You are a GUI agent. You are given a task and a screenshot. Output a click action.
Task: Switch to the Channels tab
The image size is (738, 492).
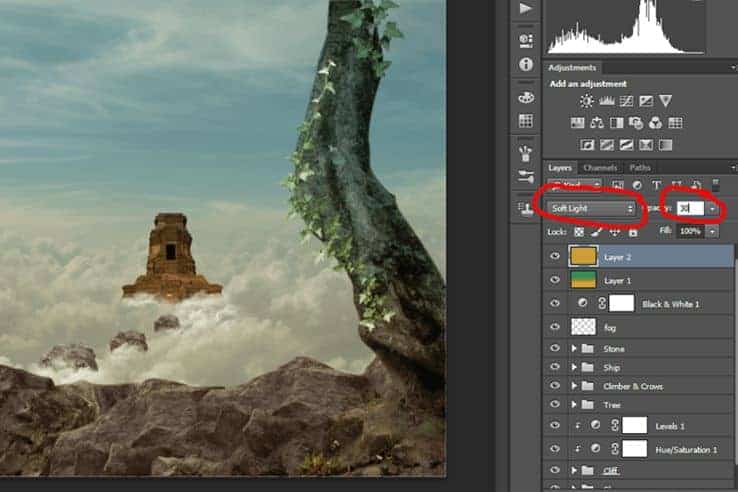[600, 168]
